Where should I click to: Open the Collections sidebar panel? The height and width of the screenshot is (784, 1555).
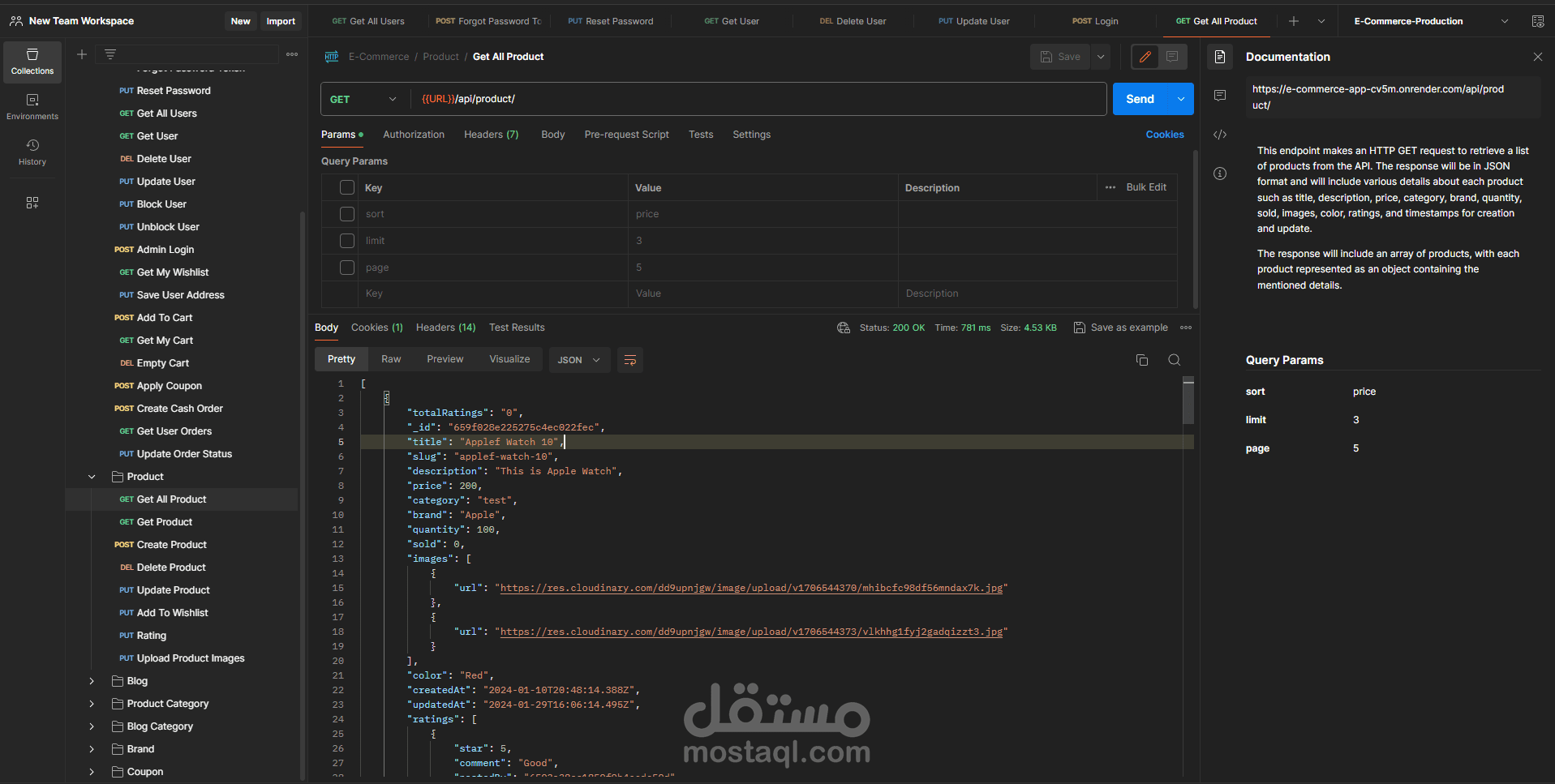32,62
